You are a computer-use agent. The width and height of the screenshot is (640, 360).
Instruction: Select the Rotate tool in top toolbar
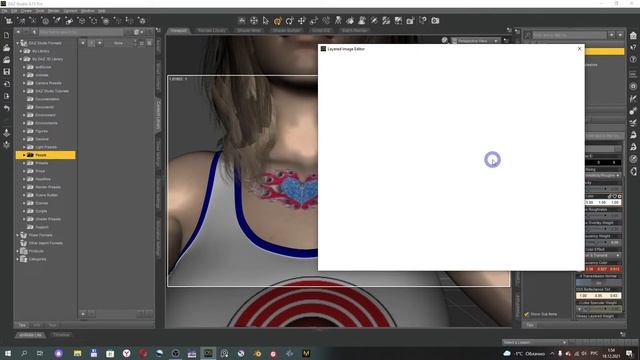pyautogui.click(x=289, y=20)
